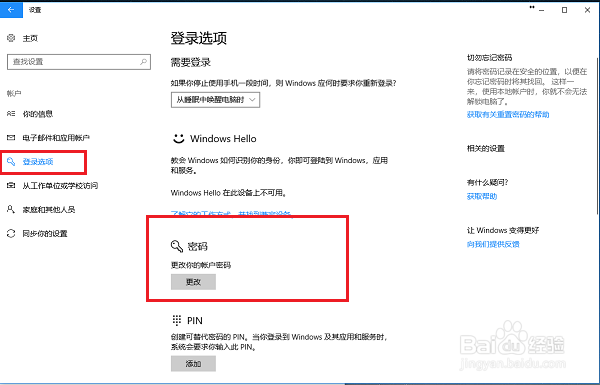The height and width of the screenshot is (385, 600).
Task: Click the PIN keypad dots icon
Action: click(176, 320)
